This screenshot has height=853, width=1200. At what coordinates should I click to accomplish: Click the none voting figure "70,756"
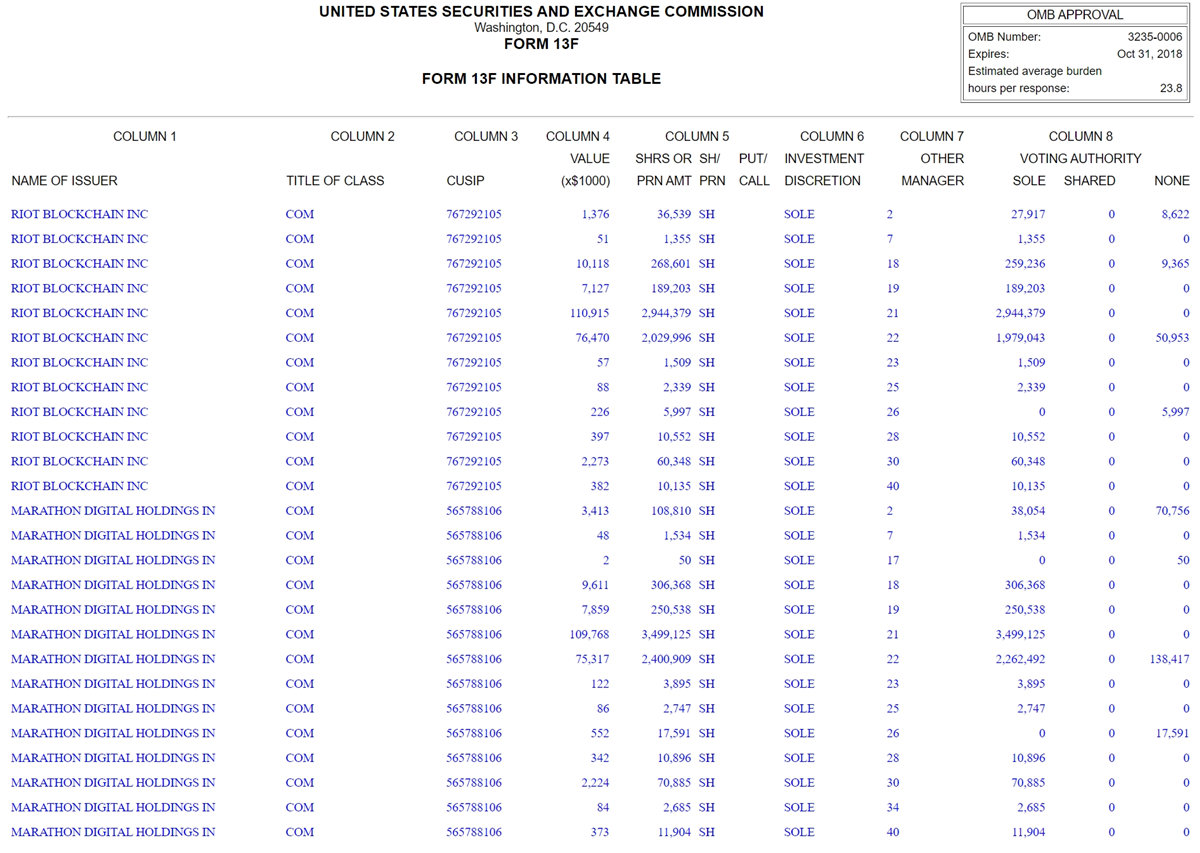pyautogui.click(x=1172, y=511)
